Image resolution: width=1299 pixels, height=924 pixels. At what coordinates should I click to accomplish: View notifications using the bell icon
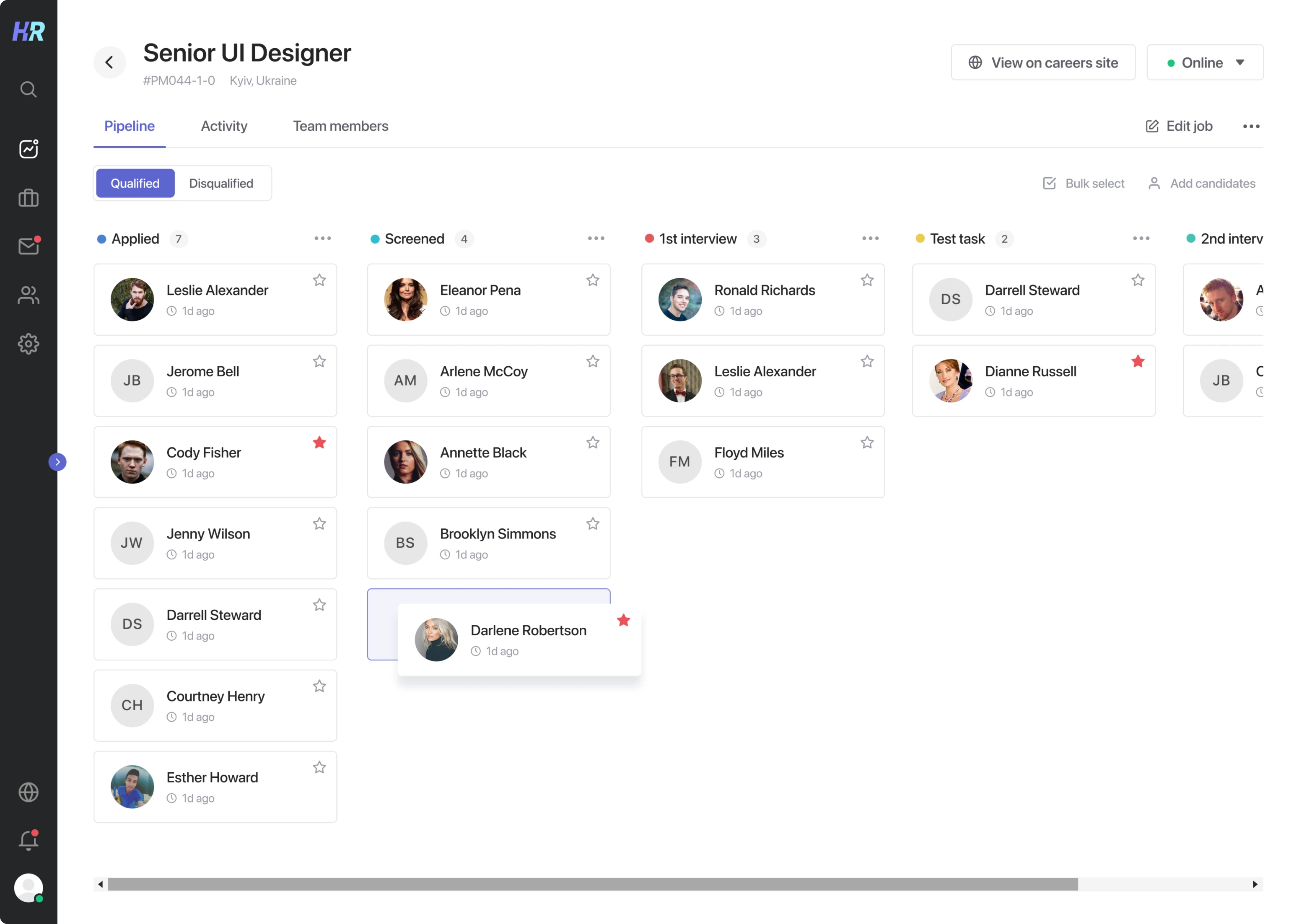click(28, 840)
